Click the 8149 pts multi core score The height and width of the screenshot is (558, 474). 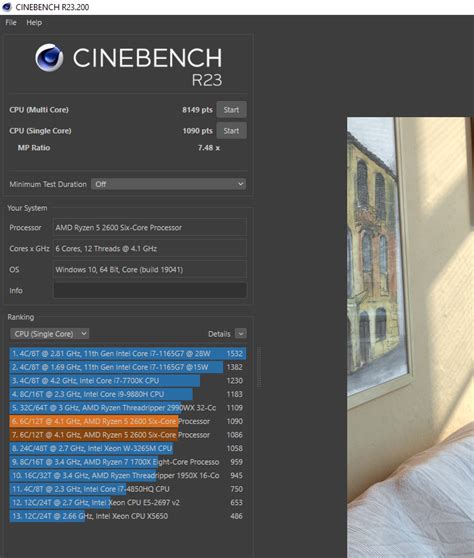[197, 110]
